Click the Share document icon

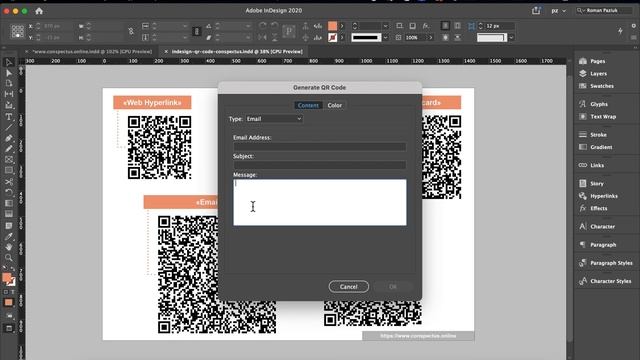536,11
